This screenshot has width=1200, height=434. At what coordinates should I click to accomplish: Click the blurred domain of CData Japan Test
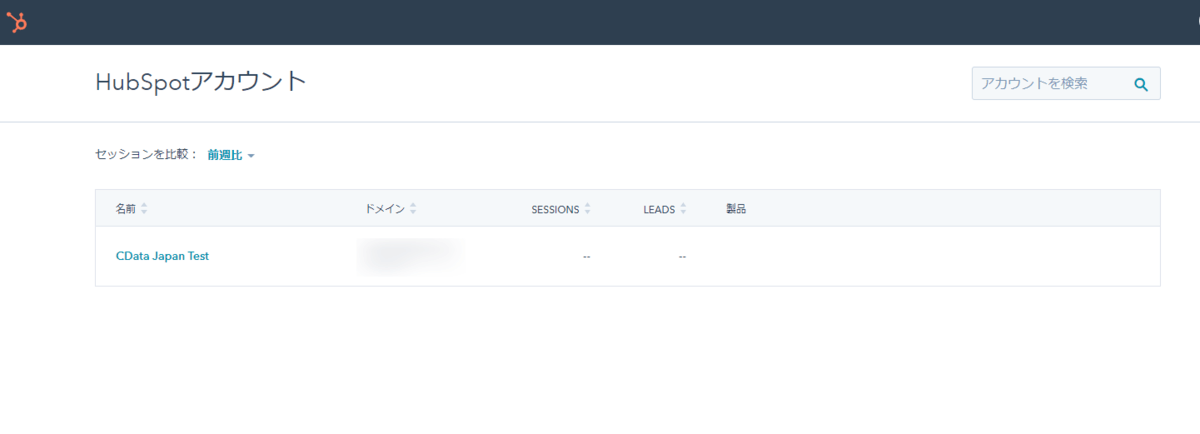[x=410, y=255]
